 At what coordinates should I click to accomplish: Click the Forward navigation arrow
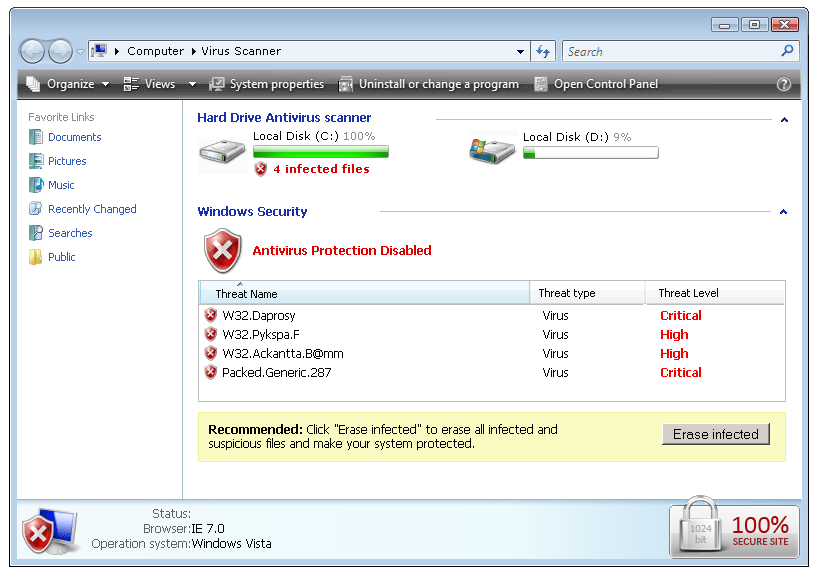tap(60, 52)
